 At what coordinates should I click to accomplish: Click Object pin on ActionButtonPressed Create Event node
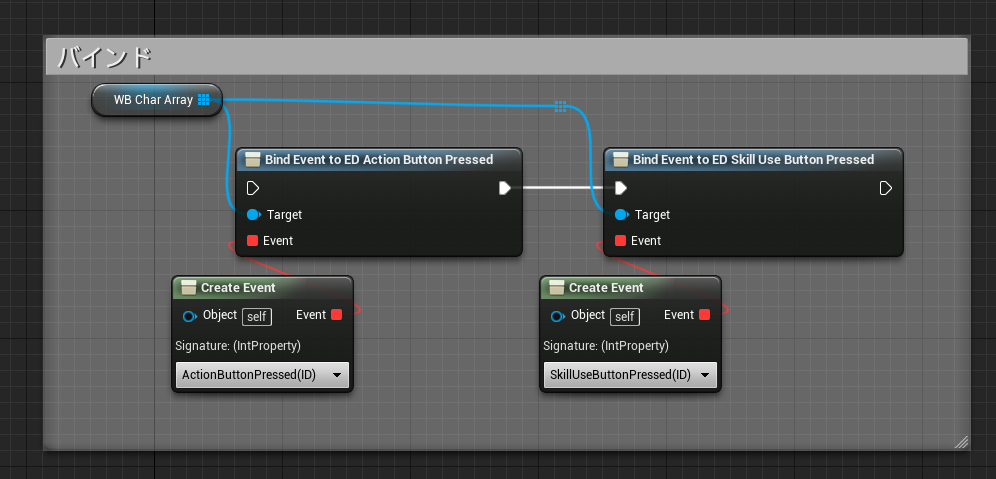click(x=189, y=316)
